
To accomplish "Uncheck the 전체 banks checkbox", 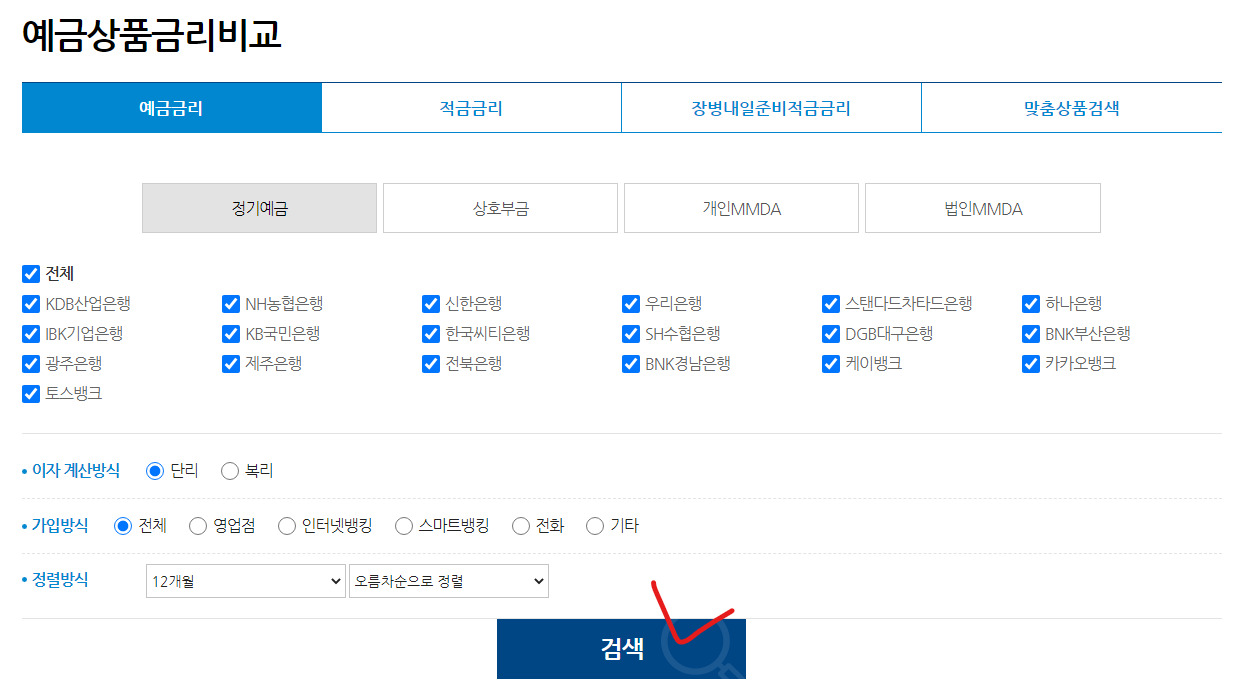I will coord(31,274).
